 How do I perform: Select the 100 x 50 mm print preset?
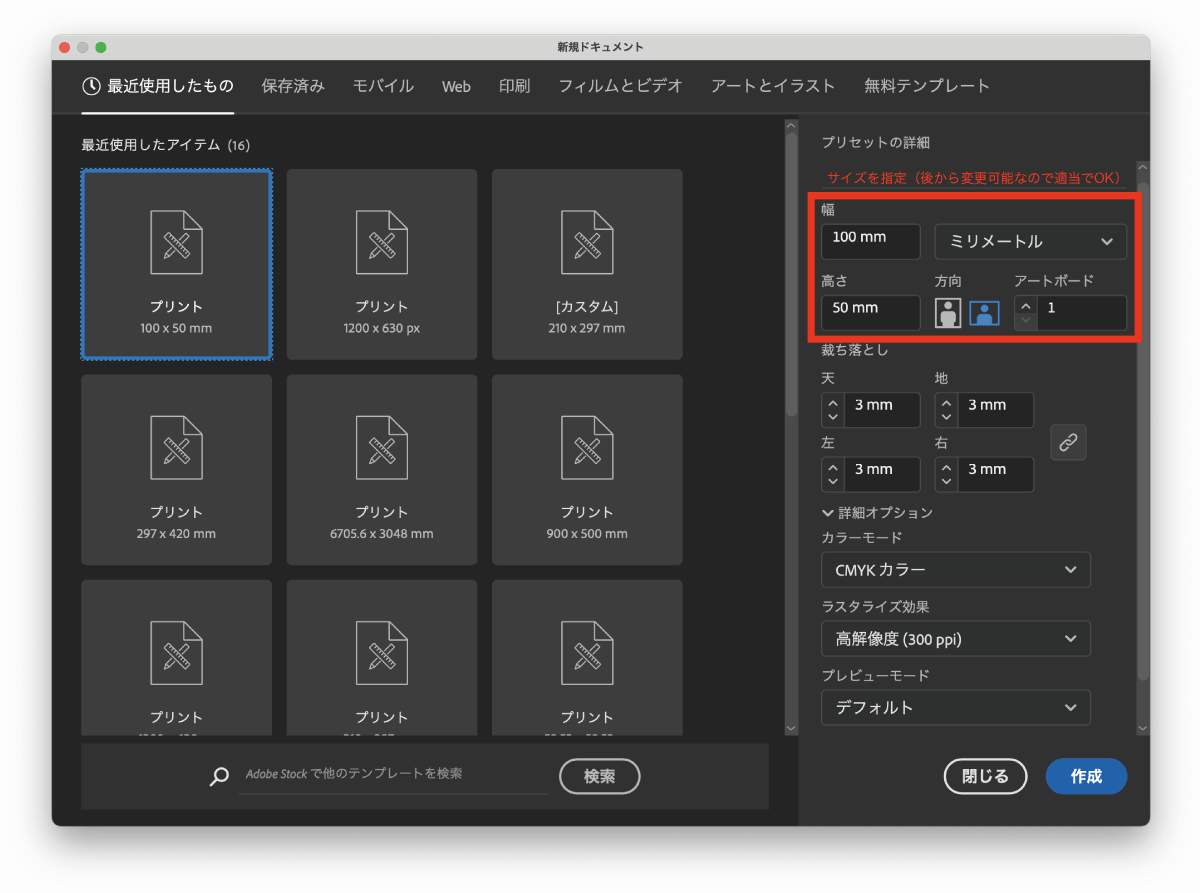click(x=177, y=264)
